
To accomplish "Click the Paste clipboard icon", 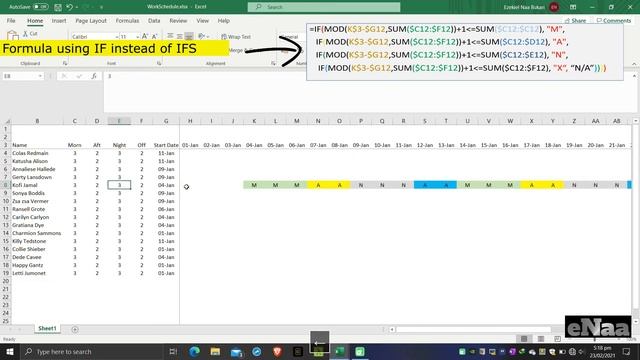I will [13, 36].
